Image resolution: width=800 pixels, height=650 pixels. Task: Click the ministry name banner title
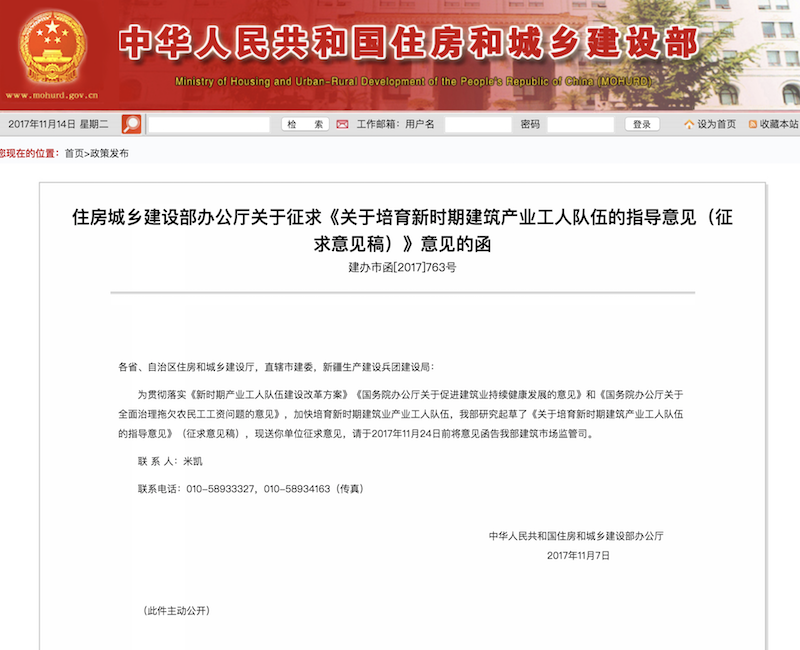pos(409,43)
